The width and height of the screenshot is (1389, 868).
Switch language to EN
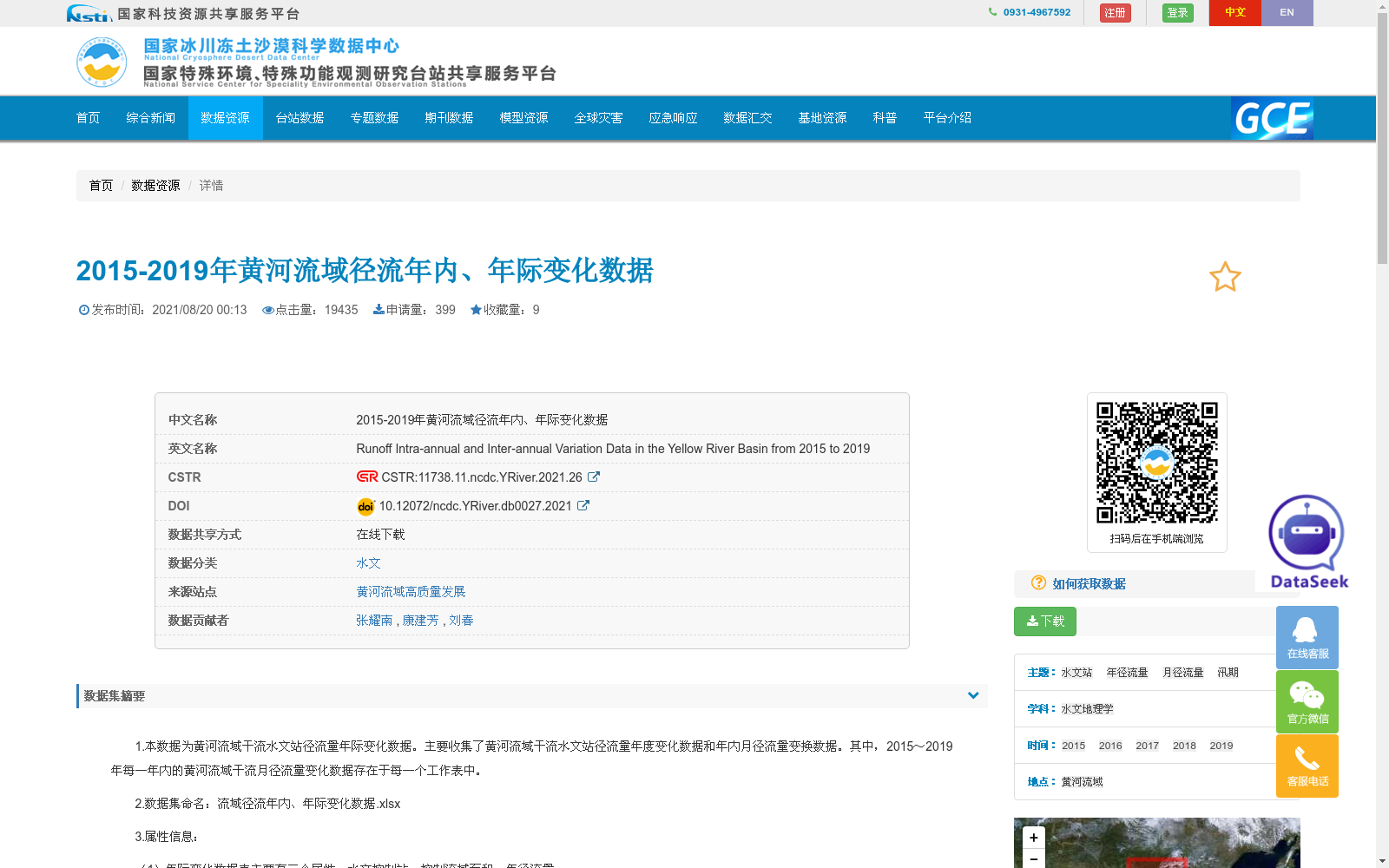click(x=1287, y=13)
